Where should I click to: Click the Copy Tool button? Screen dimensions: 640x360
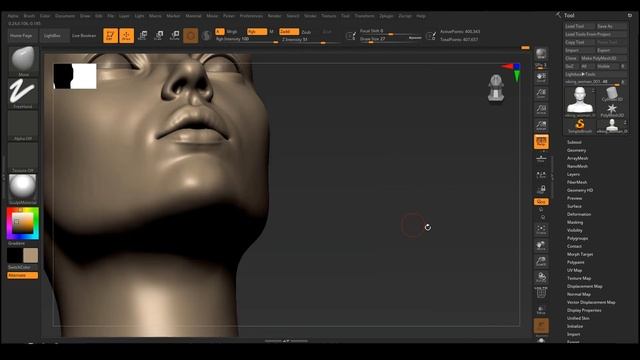[580, 42]
